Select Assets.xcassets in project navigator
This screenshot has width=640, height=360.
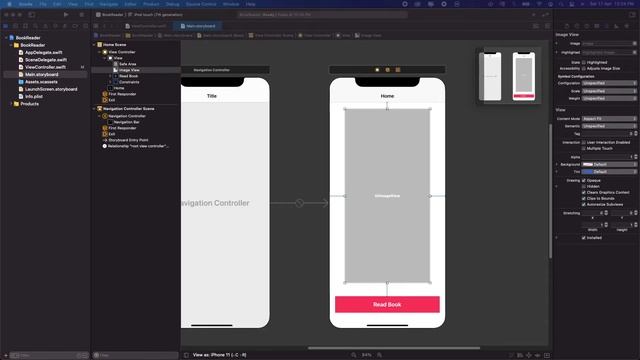click(x=41, y=82)
